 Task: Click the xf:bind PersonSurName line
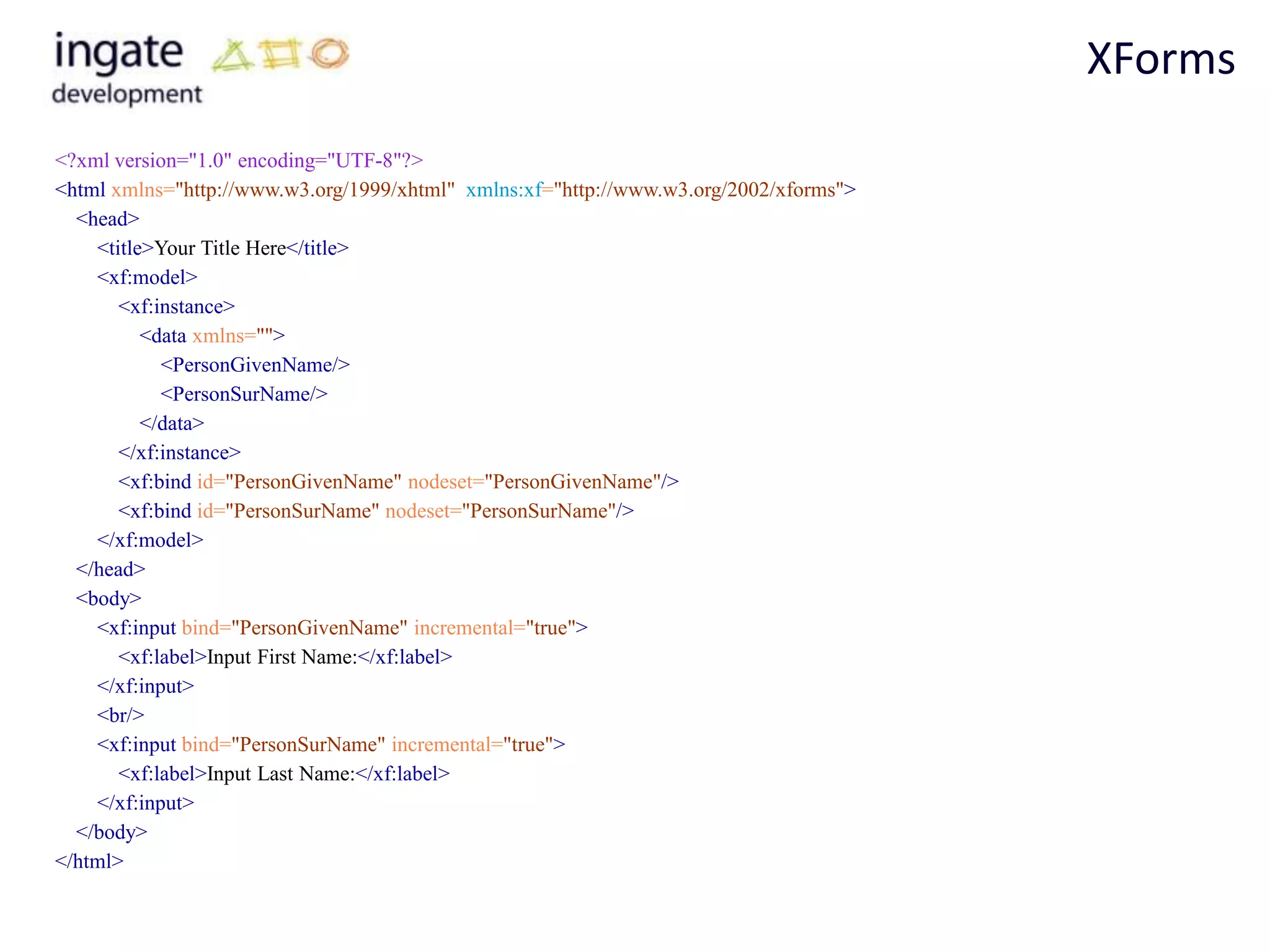point(376,511)
